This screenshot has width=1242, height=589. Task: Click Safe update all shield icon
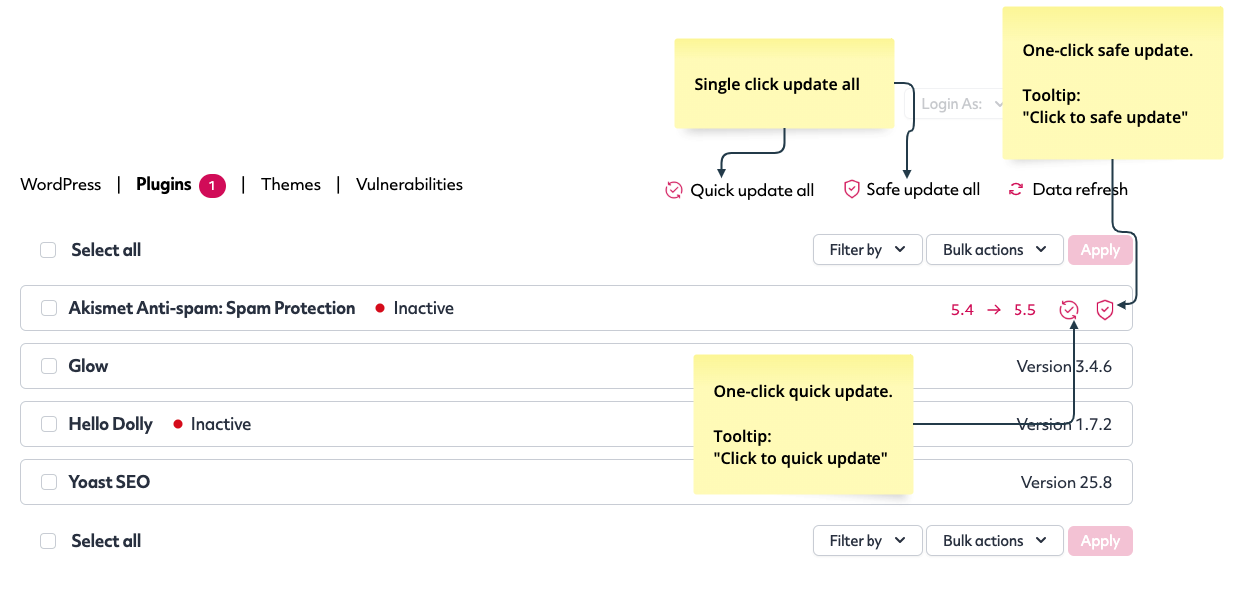point(852,189)
